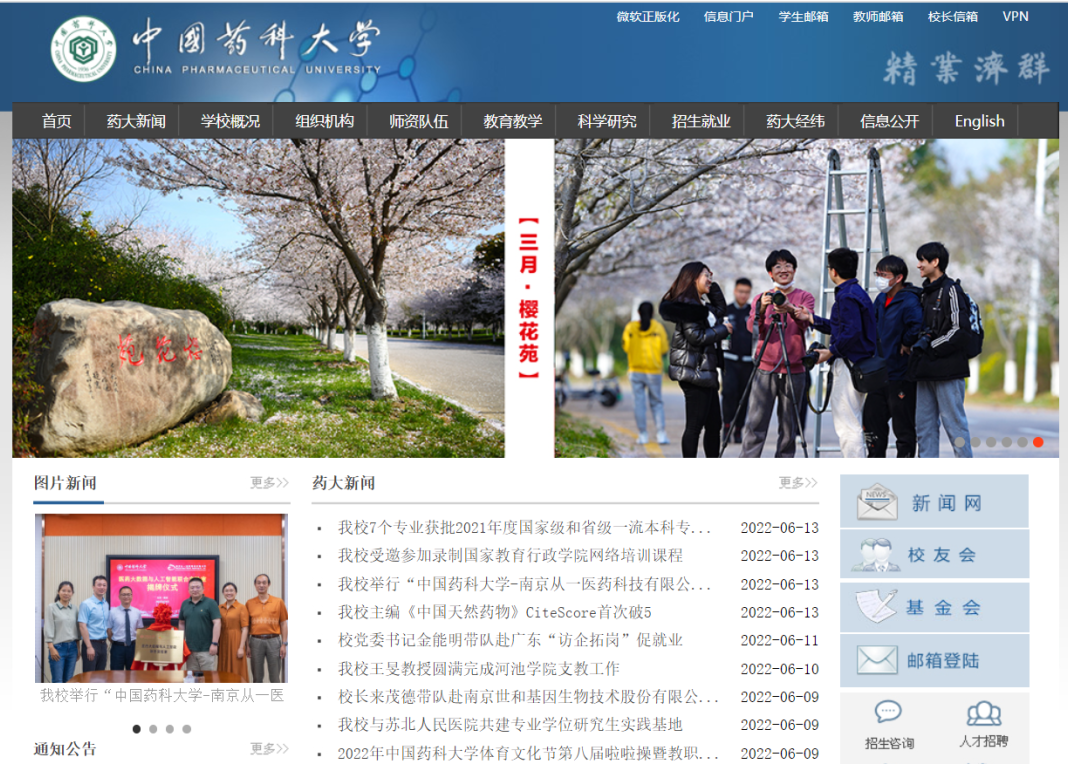Open the 组织机构 navigation menu
This screenshot has width=1068, height=764.
324,121
